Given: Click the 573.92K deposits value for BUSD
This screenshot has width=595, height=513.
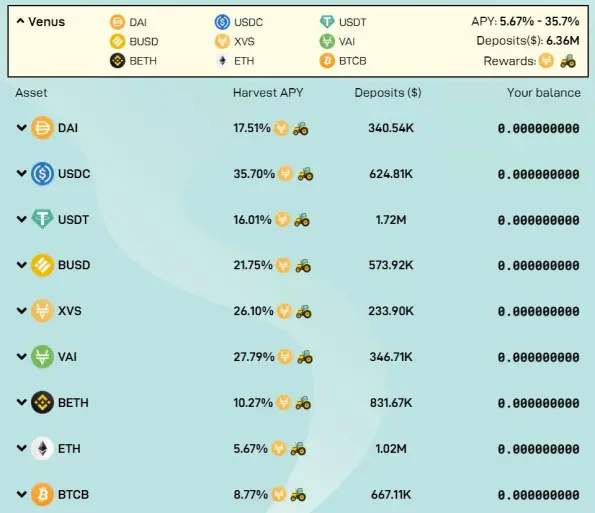Looking at the screenshot, I should (x=391, y=265).
